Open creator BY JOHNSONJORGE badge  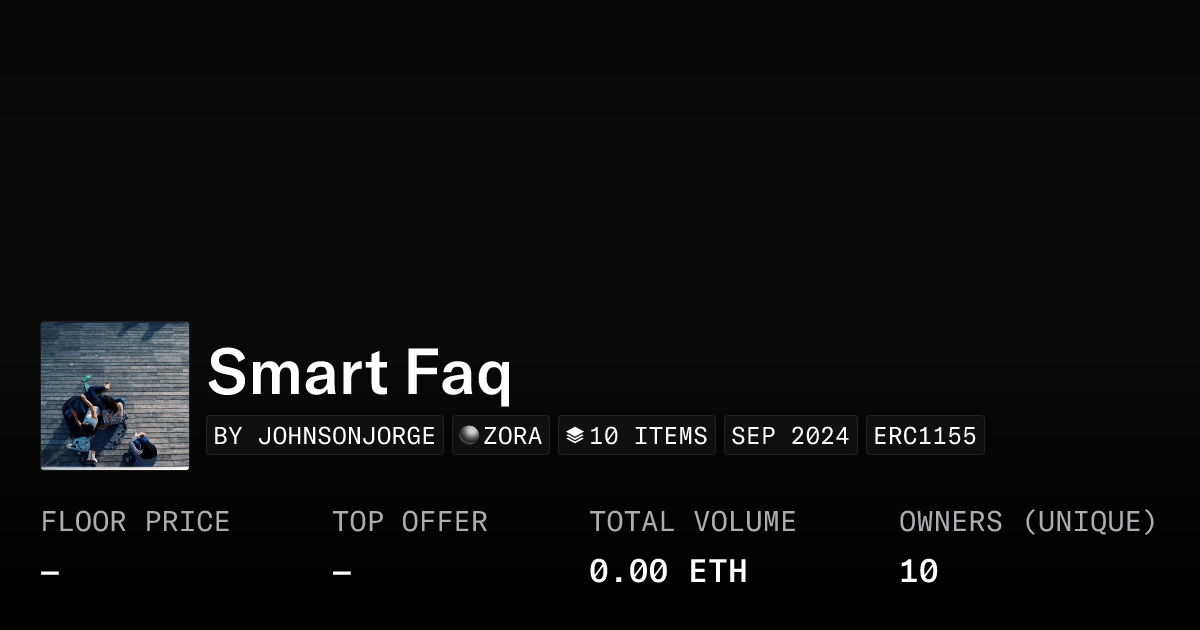[325, 436]
